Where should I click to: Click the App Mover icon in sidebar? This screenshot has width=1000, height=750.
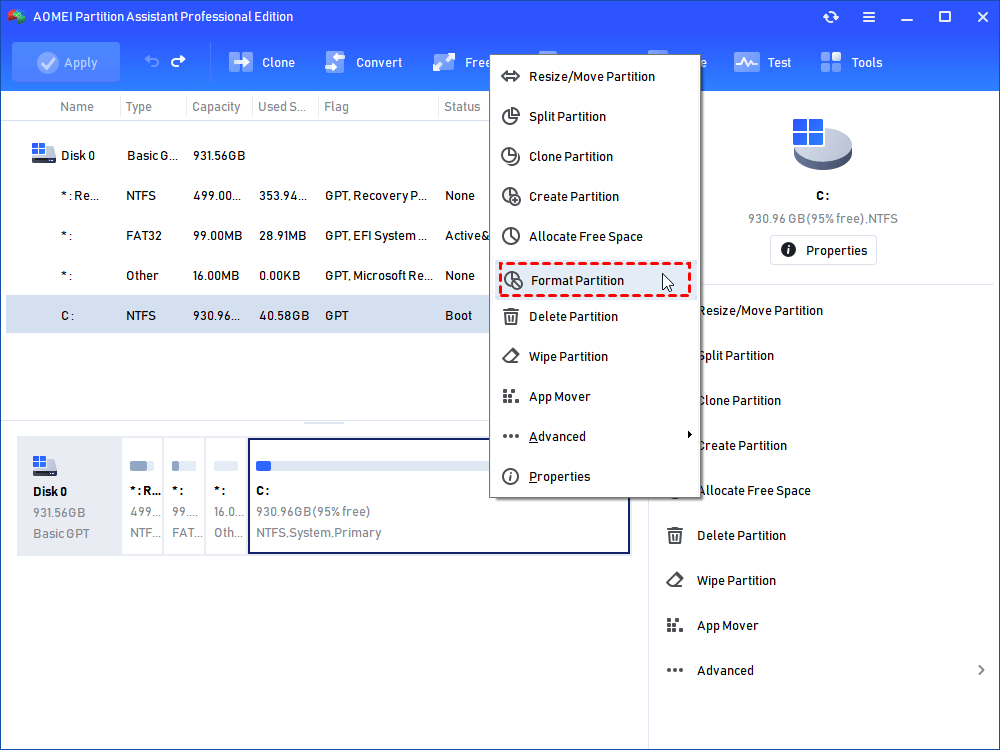click(x=676, y=626)
